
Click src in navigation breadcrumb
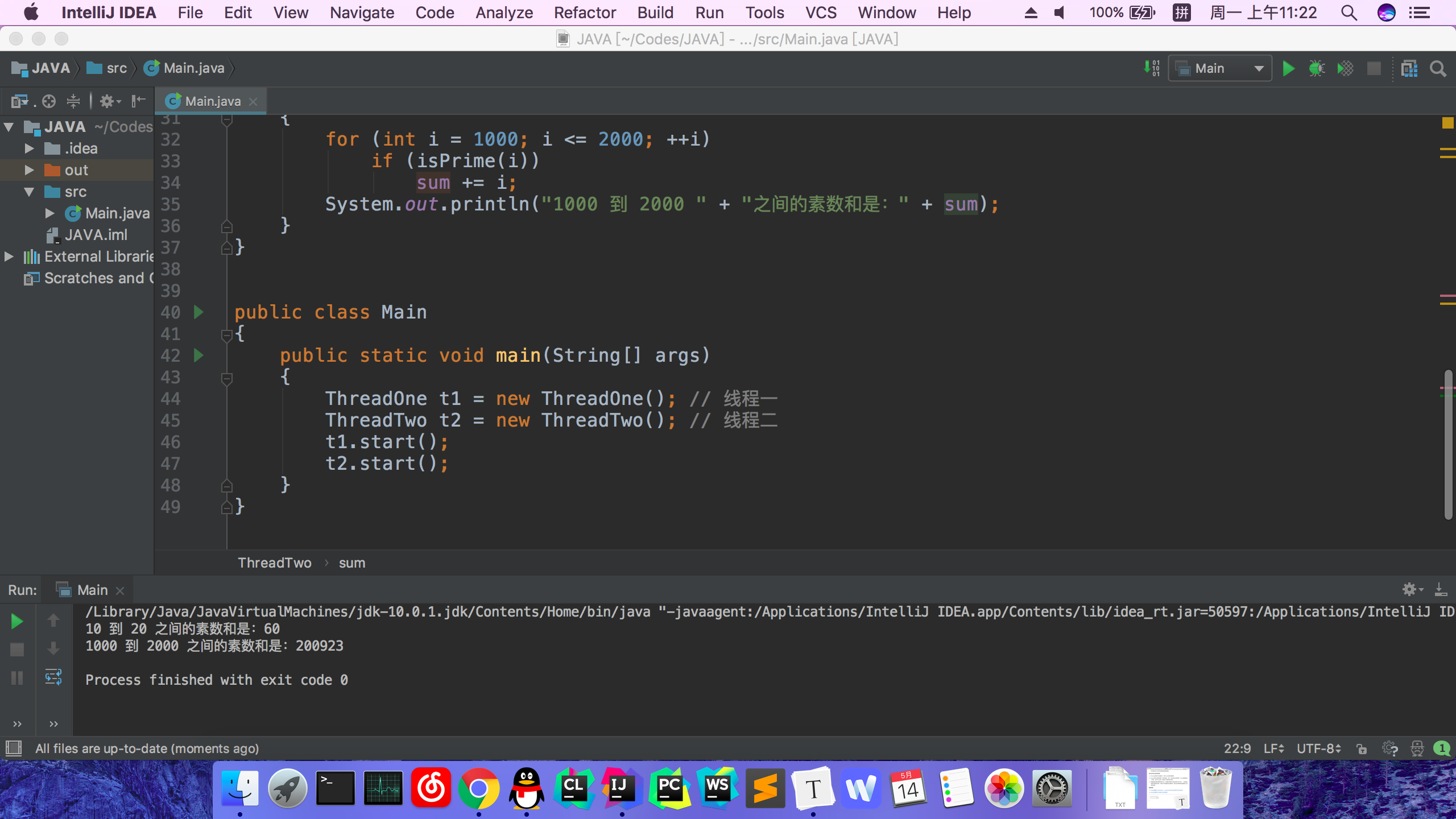click(107, 68)
